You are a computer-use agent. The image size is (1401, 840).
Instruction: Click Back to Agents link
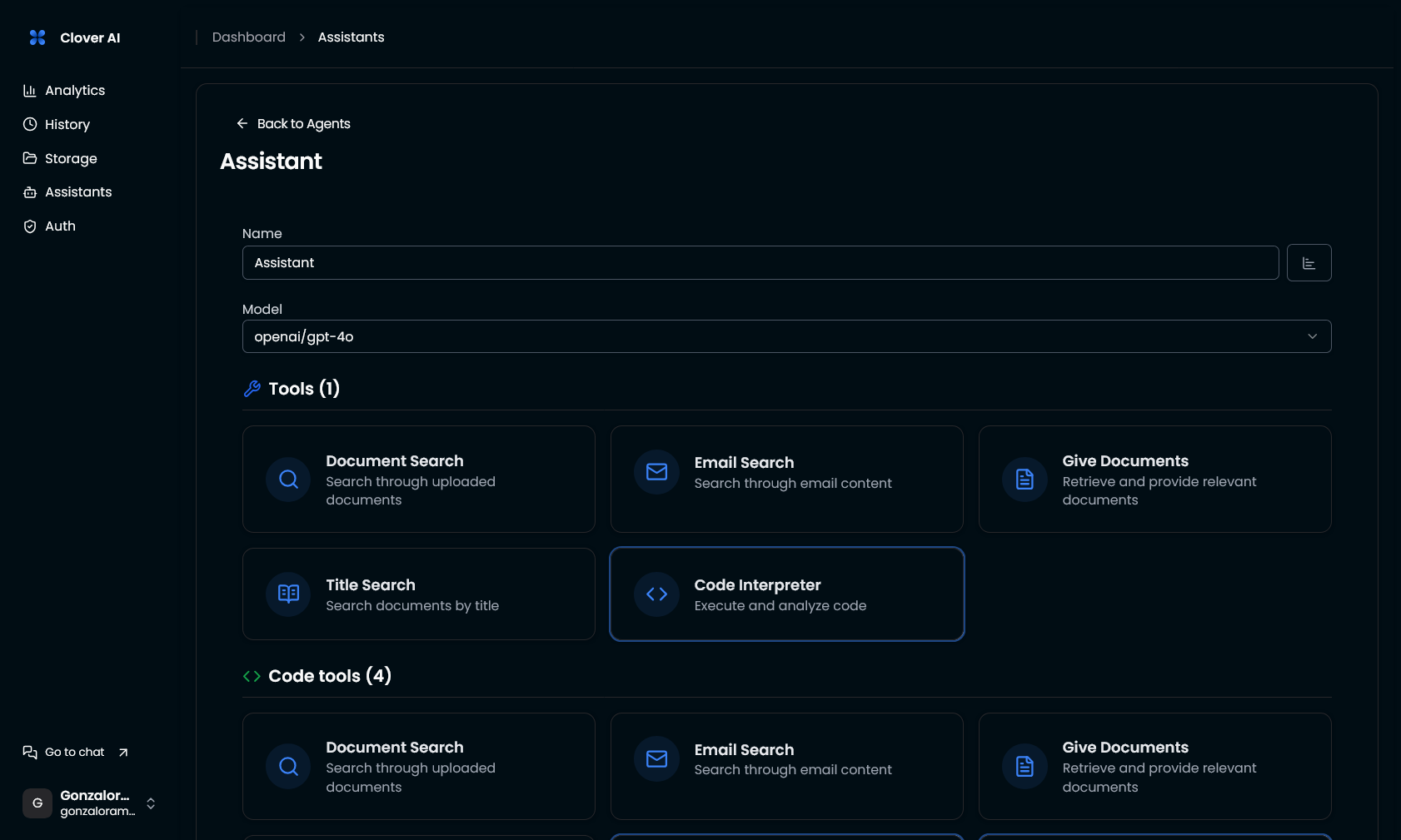[x=293, y=123]
